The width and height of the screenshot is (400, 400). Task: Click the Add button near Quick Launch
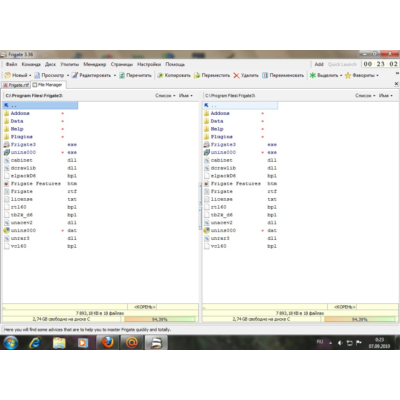click(x=319, y=64)
